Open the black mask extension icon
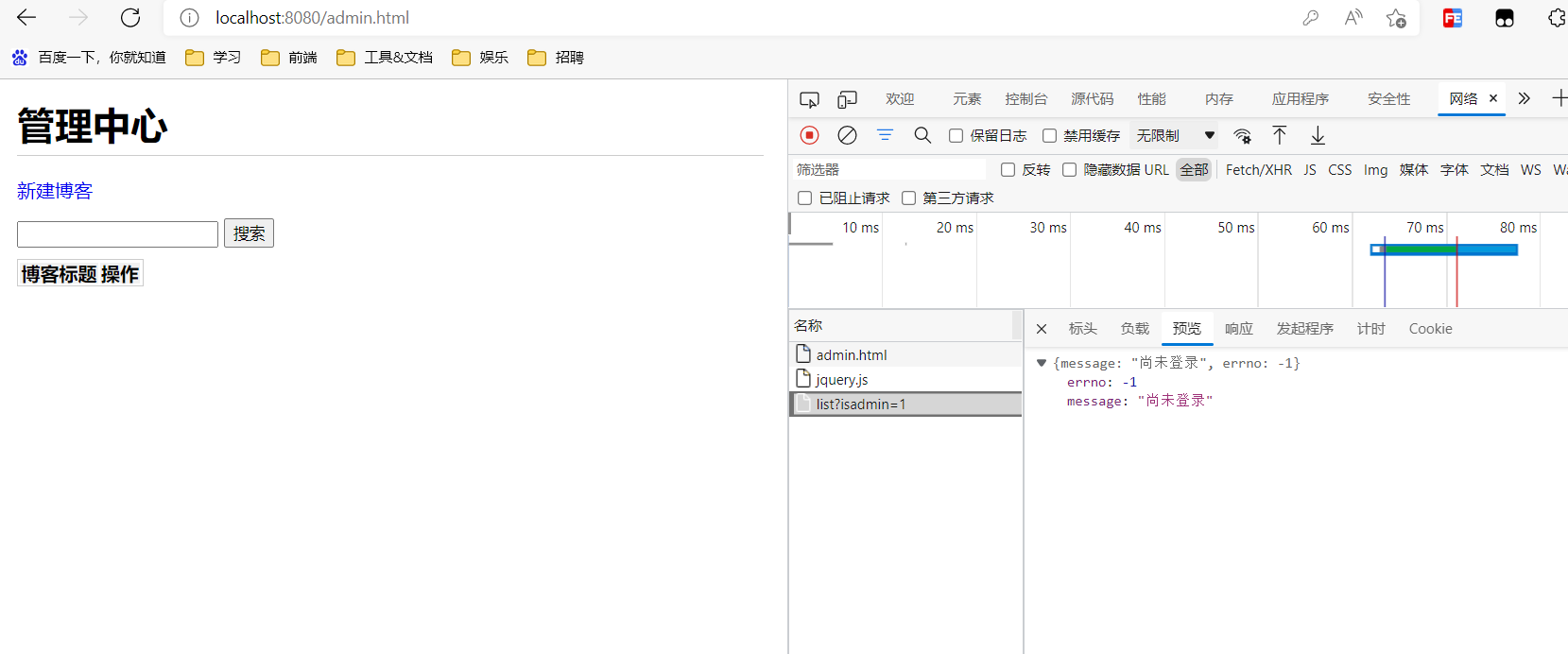Viewport: 1568px width, 654px height. (x=1505, y=18)
